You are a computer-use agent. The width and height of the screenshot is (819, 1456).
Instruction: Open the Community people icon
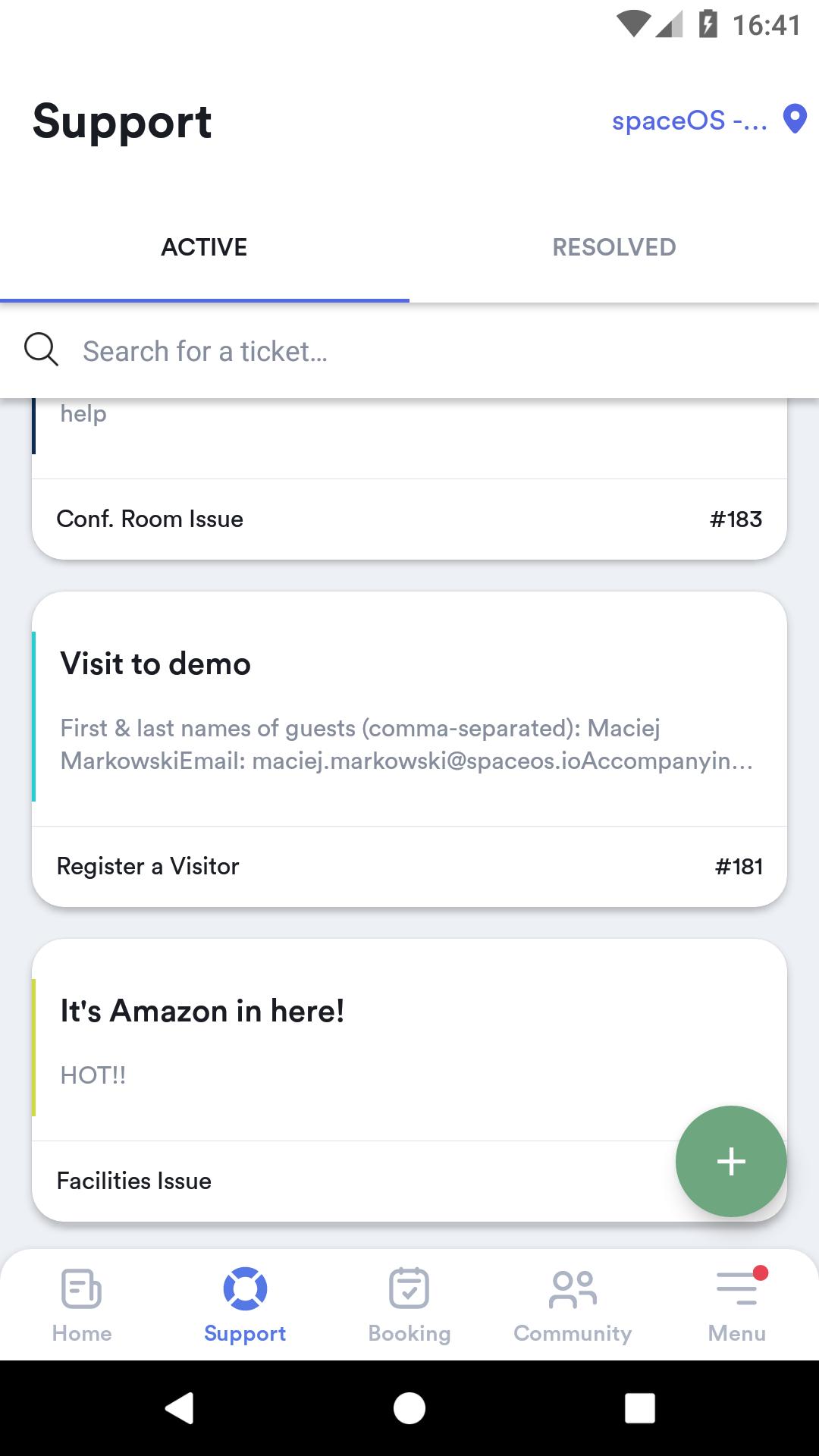(x=573, y=1288)
